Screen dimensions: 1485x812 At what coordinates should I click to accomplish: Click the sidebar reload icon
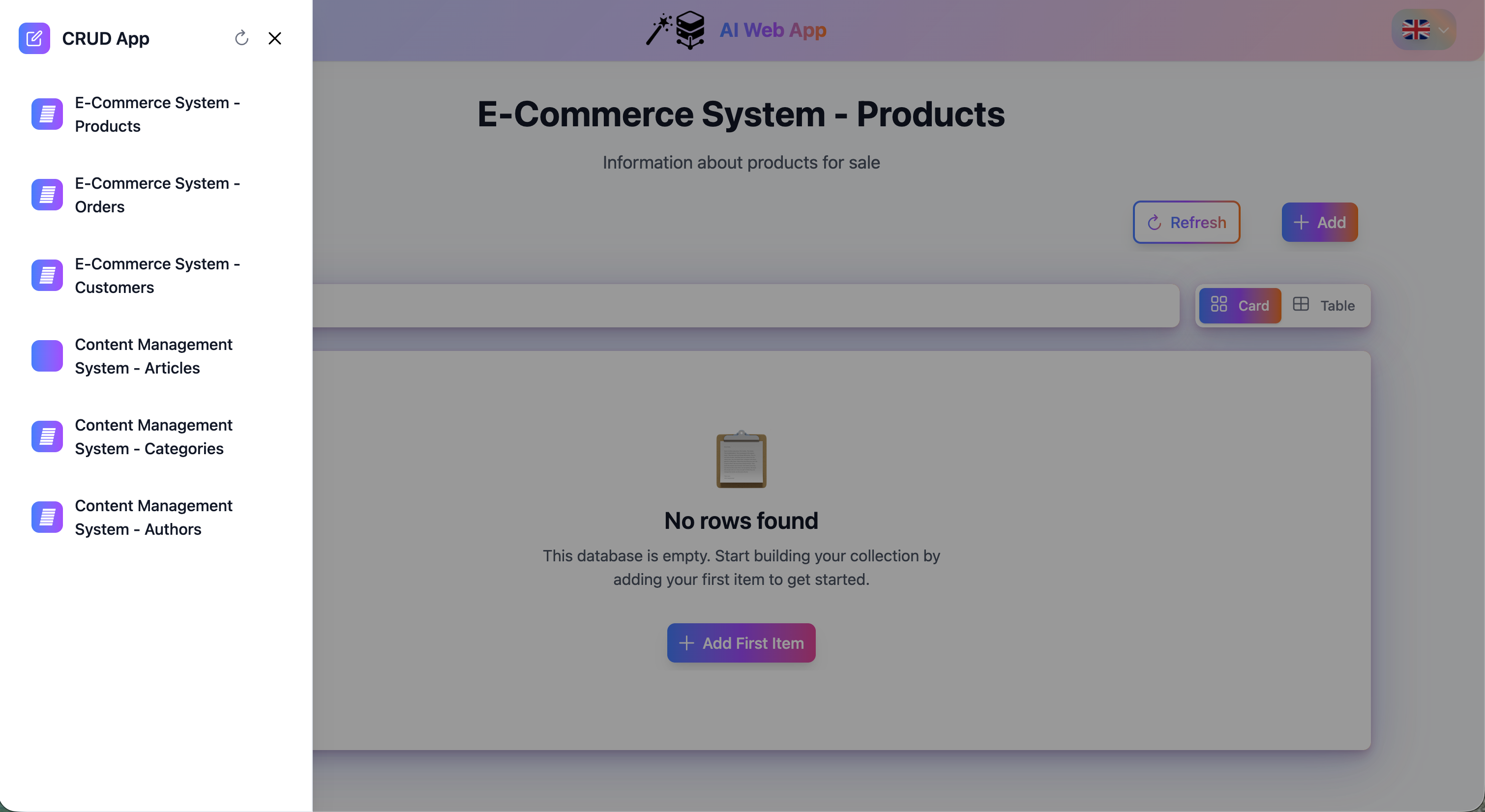241,37
